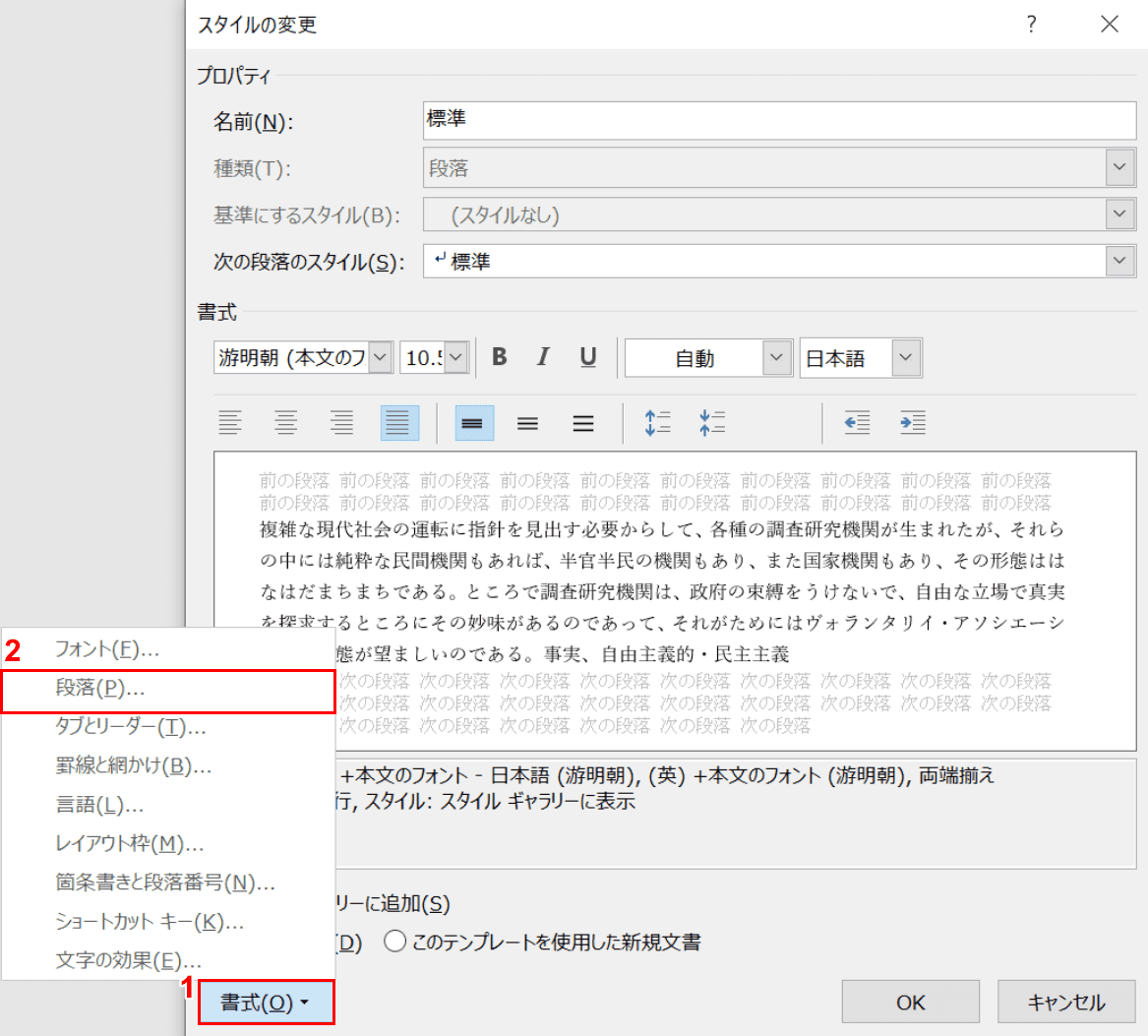Increase paragraph spacing
Viewport: 1148px width, 1036px height.
tap(657, 423)
